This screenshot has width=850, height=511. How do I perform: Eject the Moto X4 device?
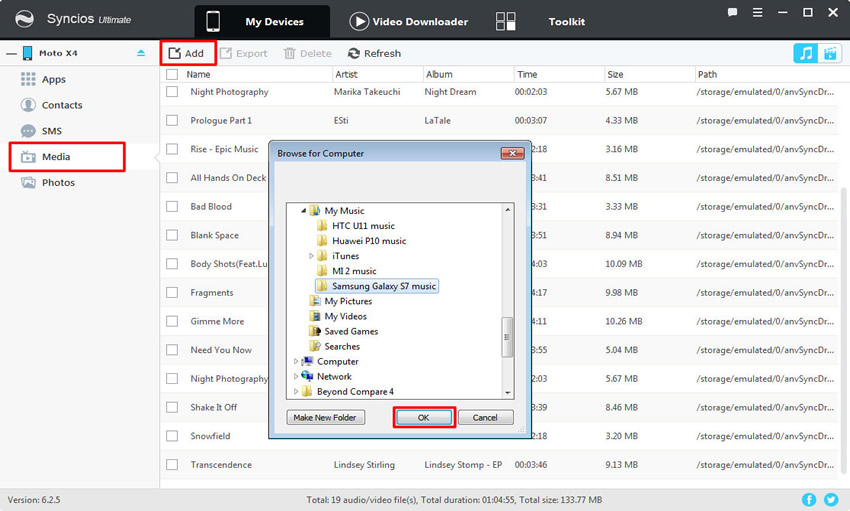pyautogui.click(x=141, y=53)
